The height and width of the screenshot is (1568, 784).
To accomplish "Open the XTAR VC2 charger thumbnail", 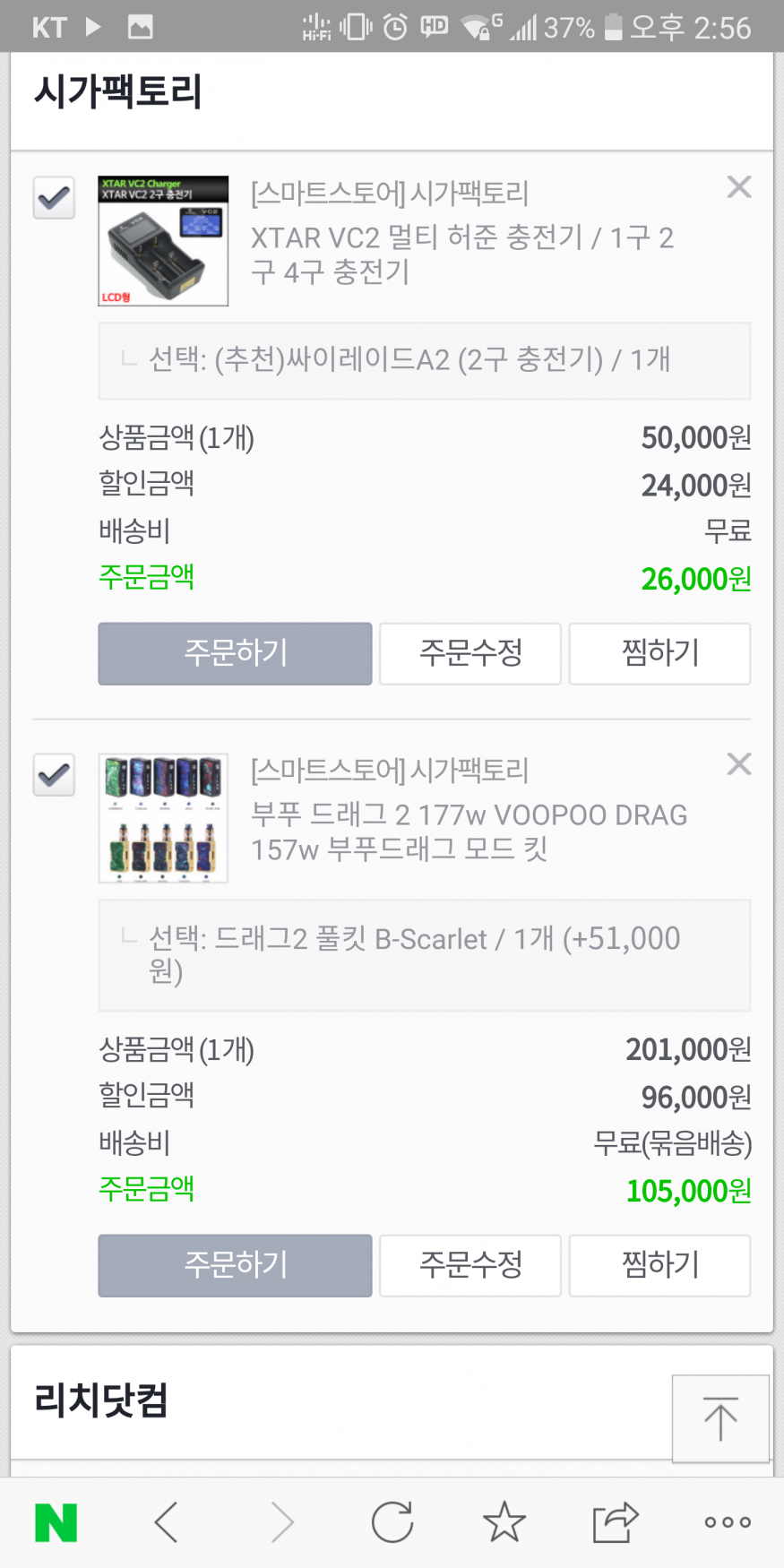I will [x=163, y=241].
